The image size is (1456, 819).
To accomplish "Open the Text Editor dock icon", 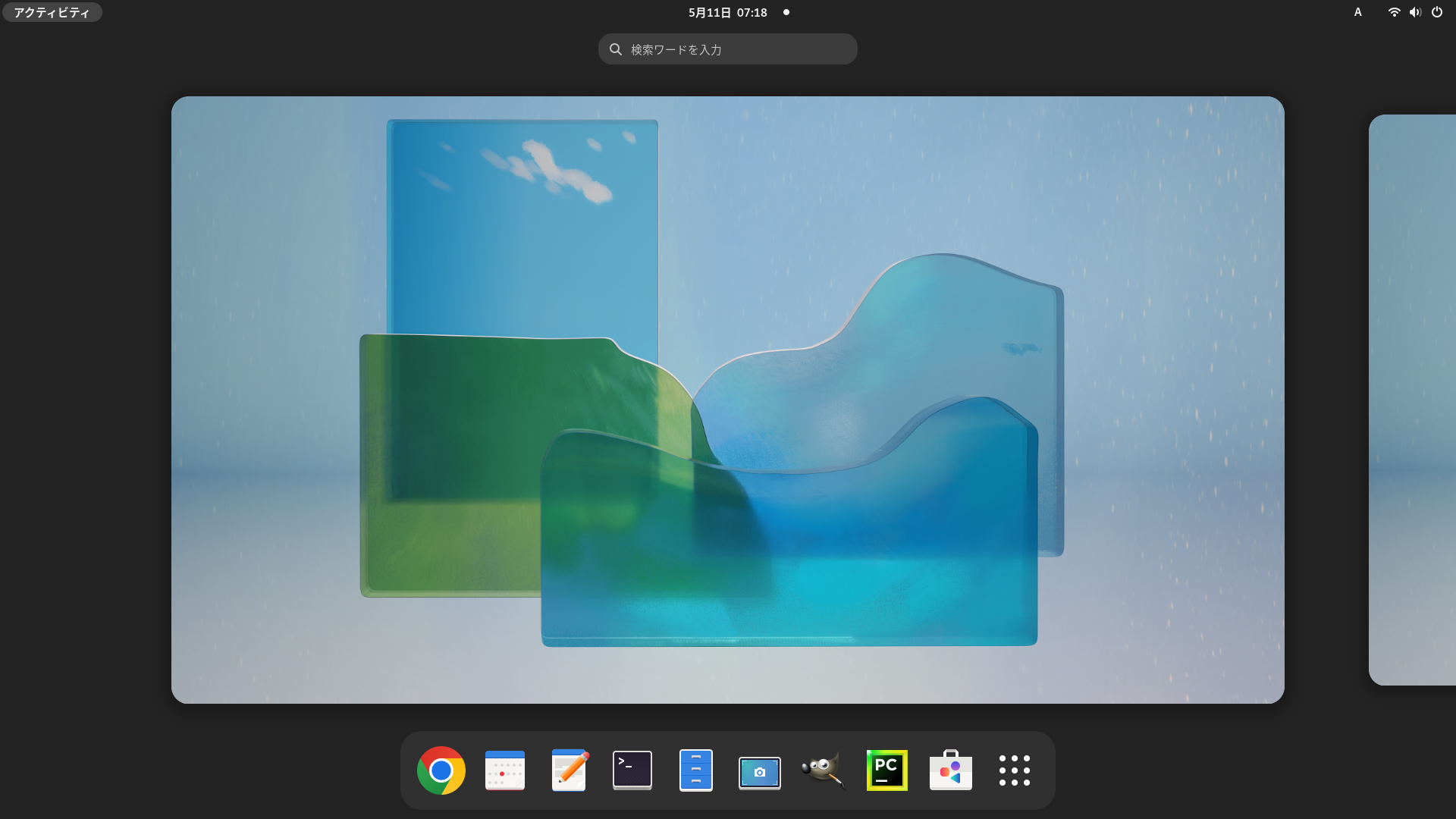I will coord(569,770).
